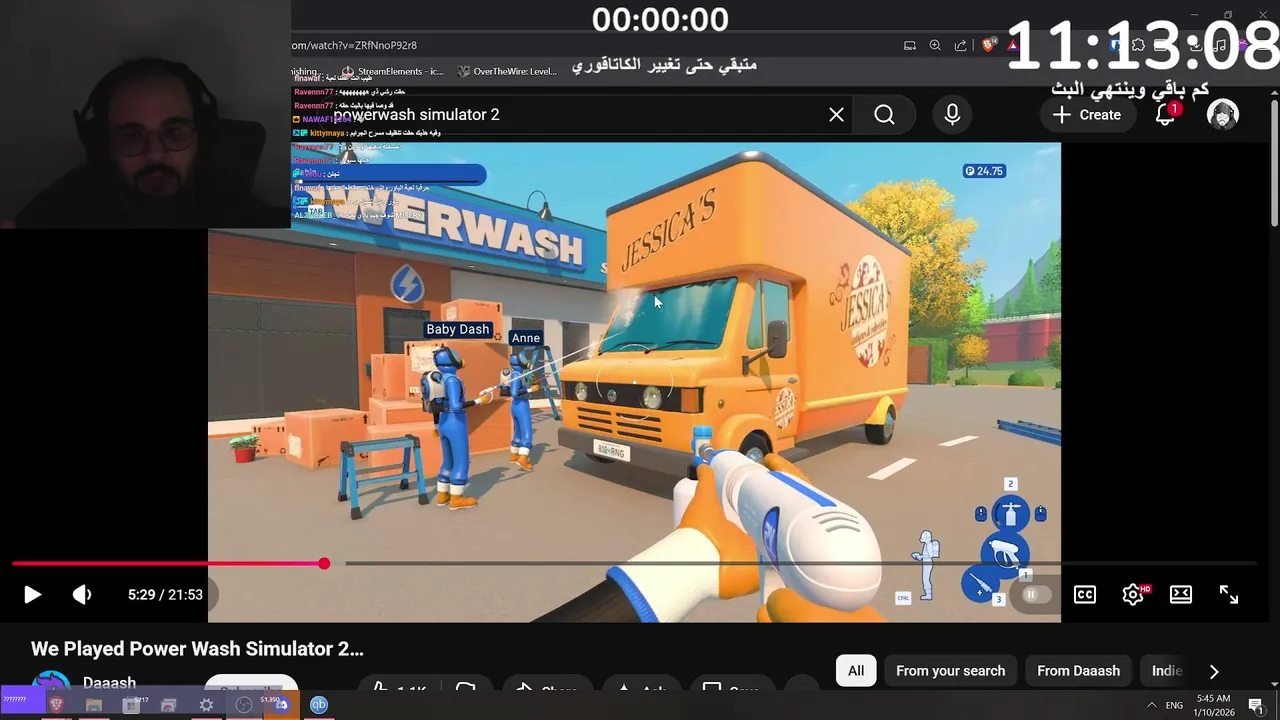Open the qBittorrent taskbar icon
Viewport: 1280px width, 720px height.
[319, 705]
